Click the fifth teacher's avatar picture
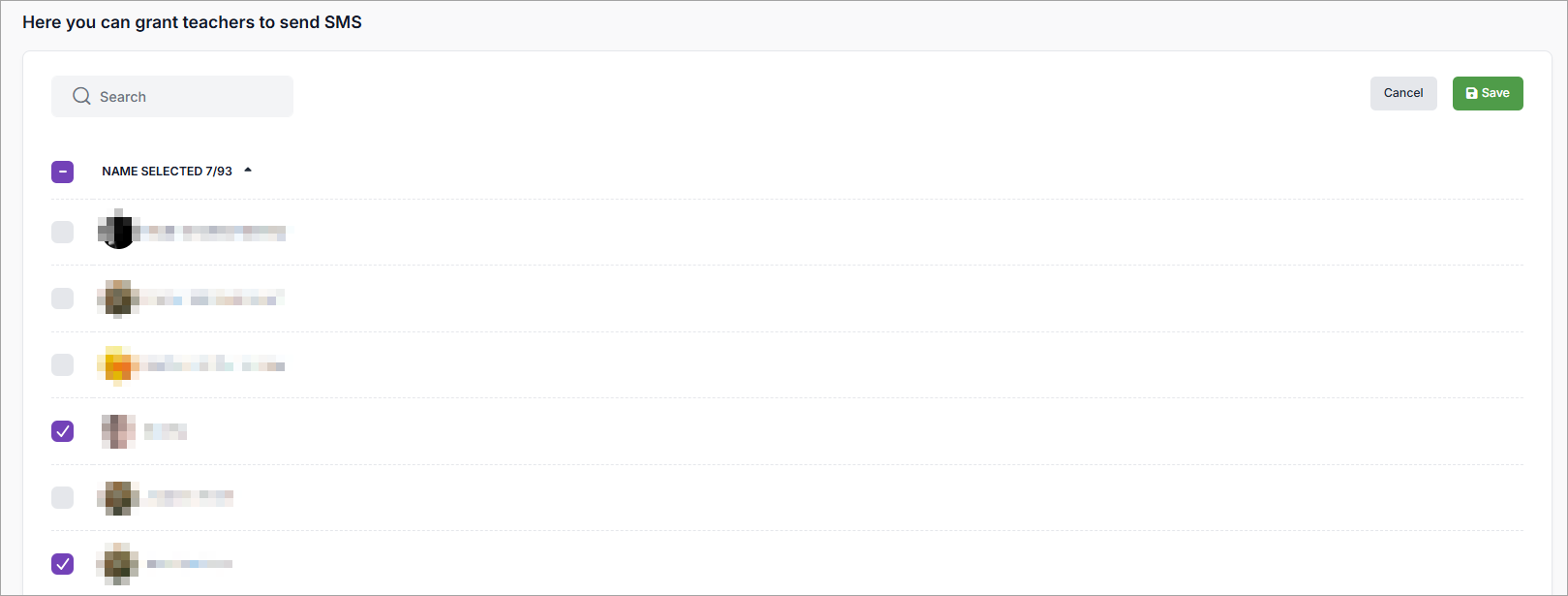The width and height of the screenshot is (1568, 596). (118, 498)
